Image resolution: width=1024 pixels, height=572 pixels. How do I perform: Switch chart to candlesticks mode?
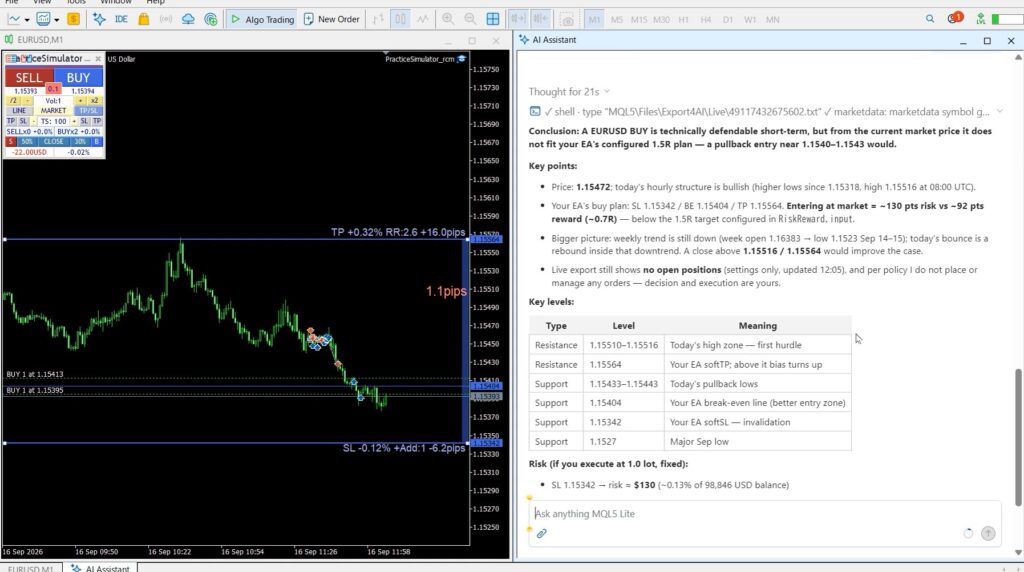point(400,19)
